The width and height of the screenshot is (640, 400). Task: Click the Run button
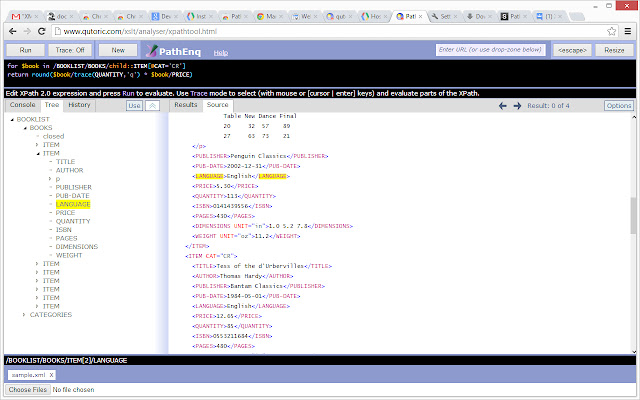coord(25,50)
